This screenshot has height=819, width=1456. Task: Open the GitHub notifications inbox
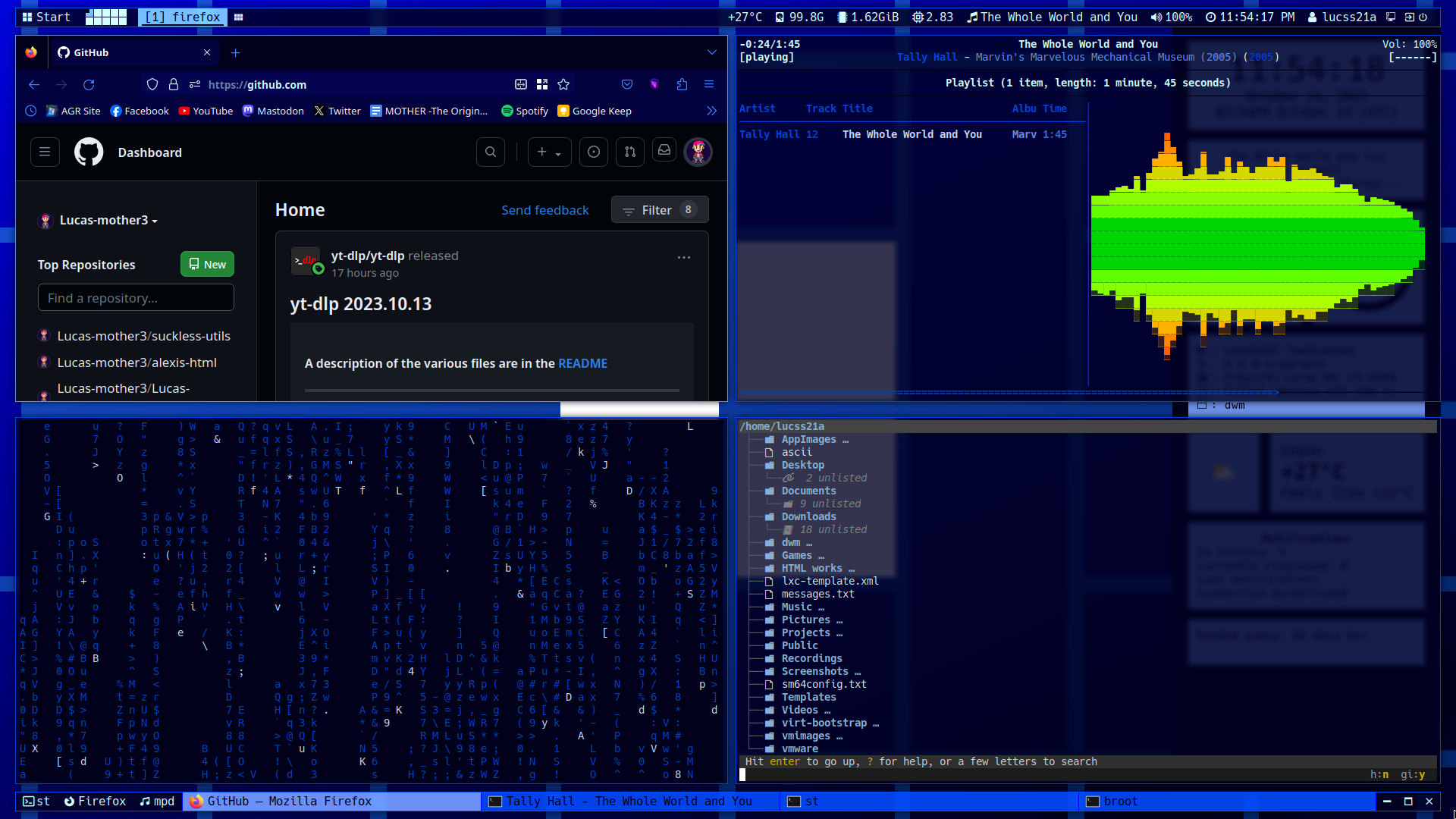[x=664, y=151]
